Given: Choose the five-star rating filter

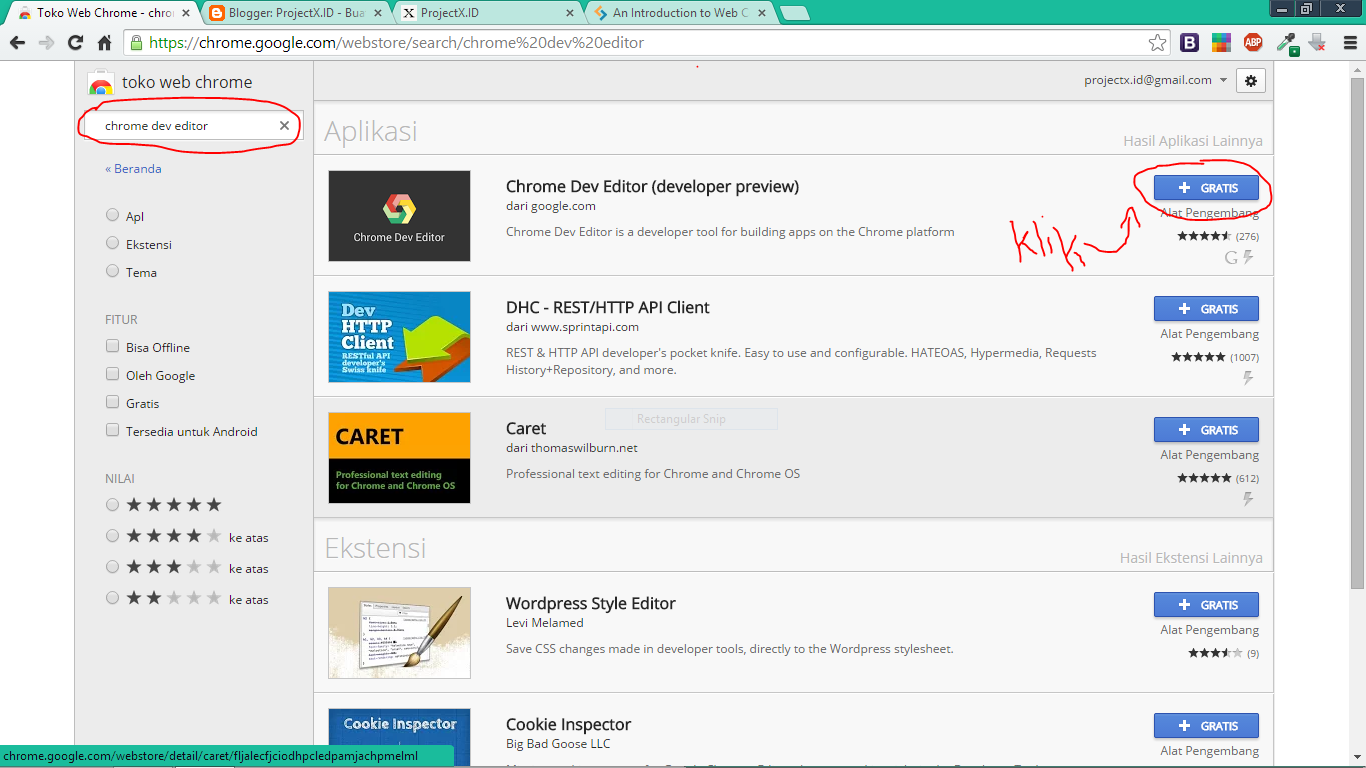Looking at the screenshot, I should pyautogui.click(x=112, y=505).
